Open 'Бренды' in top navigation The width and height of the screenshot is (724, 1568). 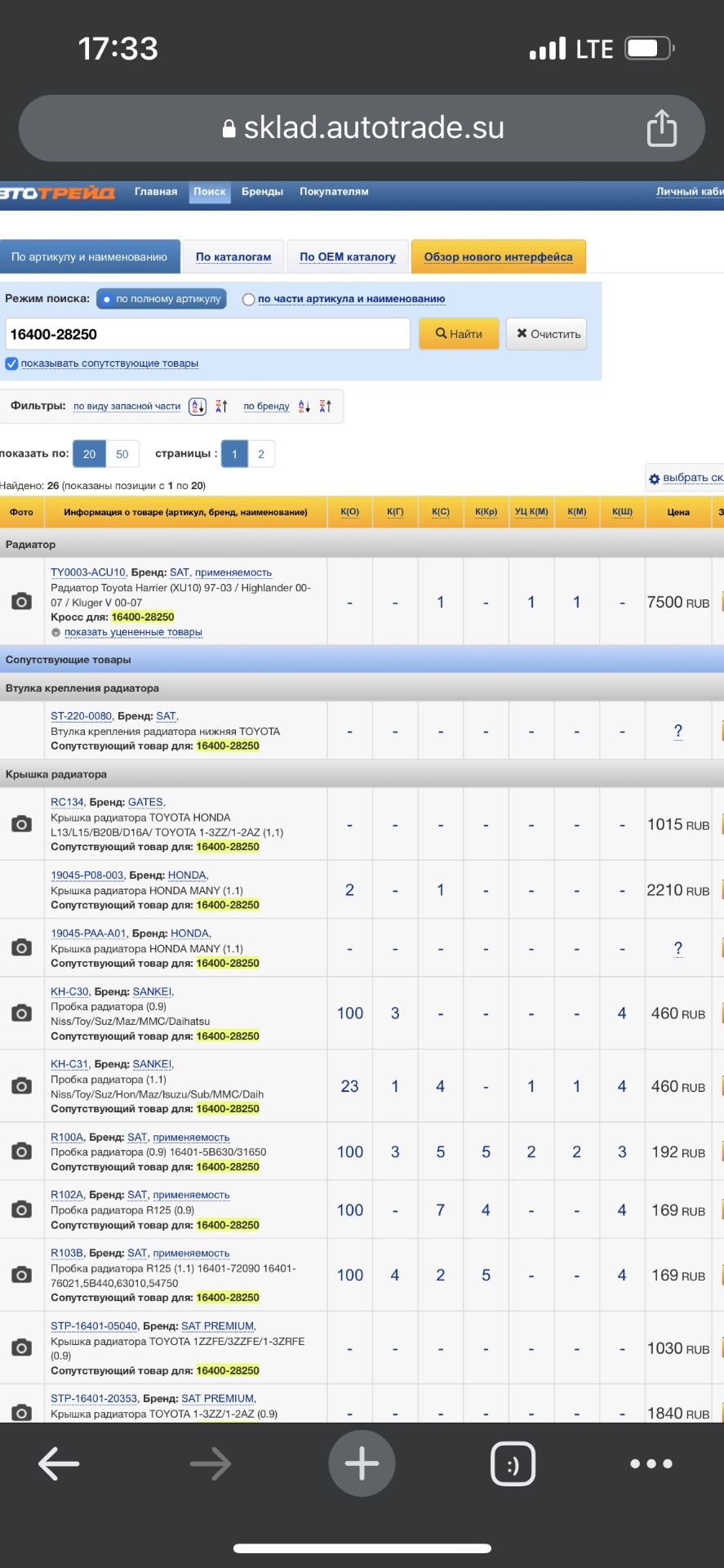point(262,192)
